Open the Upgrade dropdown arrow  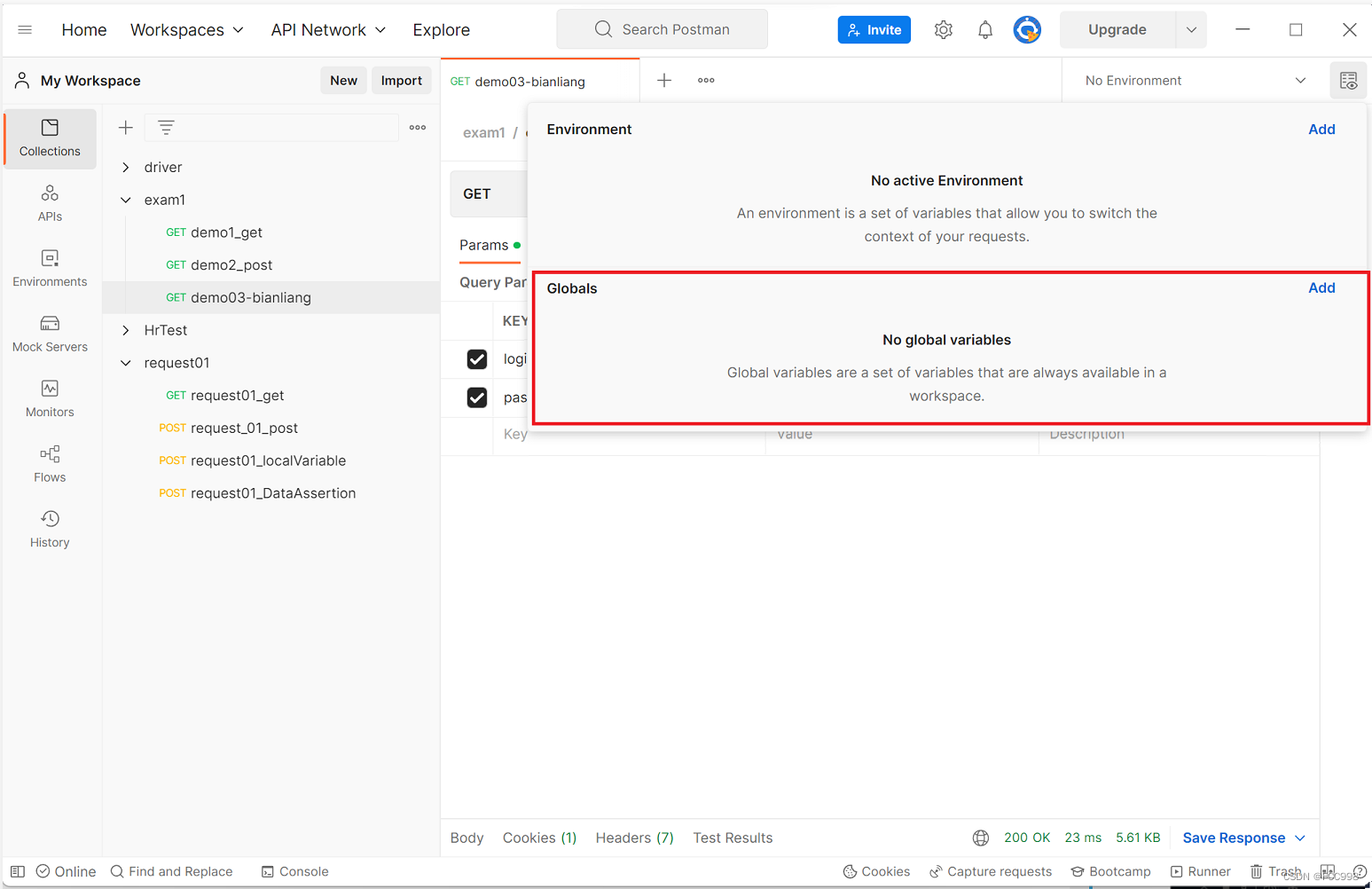pos(1191,30)
